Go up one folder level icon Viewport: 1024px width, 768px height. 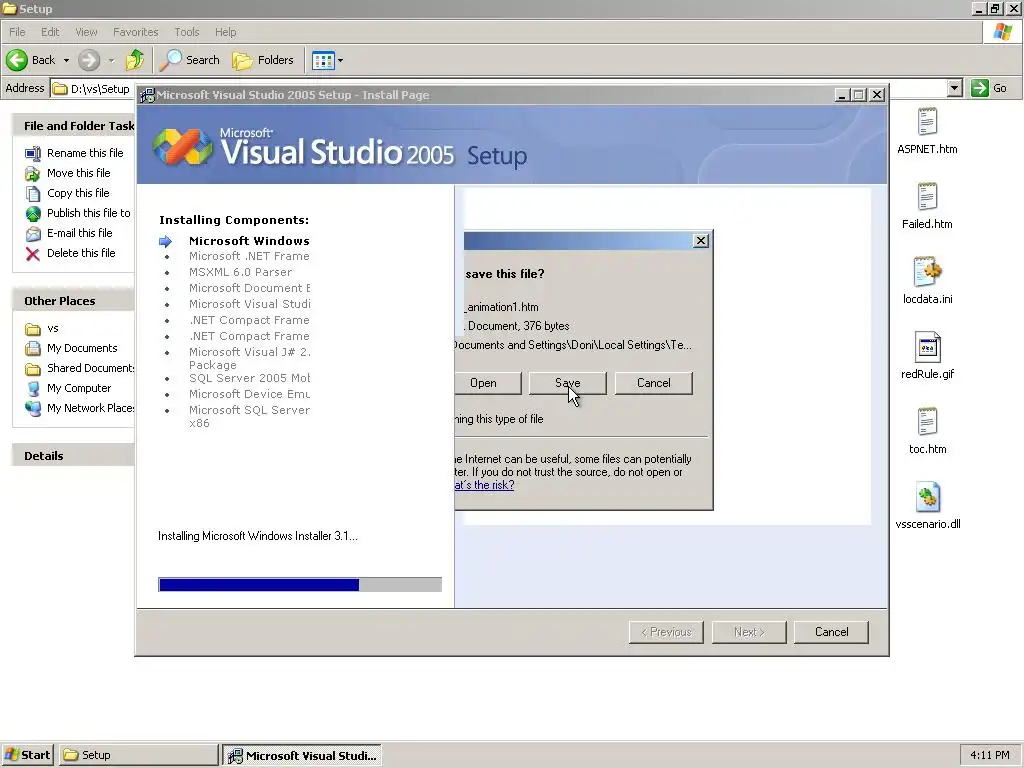click(x=135, y=60)
